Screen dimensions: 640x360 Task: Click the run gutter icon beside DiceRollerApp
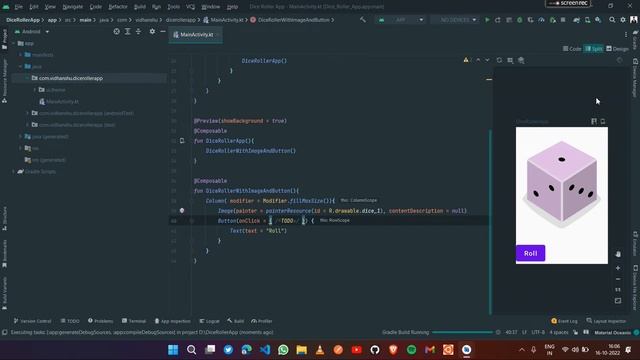coord(182,141)
